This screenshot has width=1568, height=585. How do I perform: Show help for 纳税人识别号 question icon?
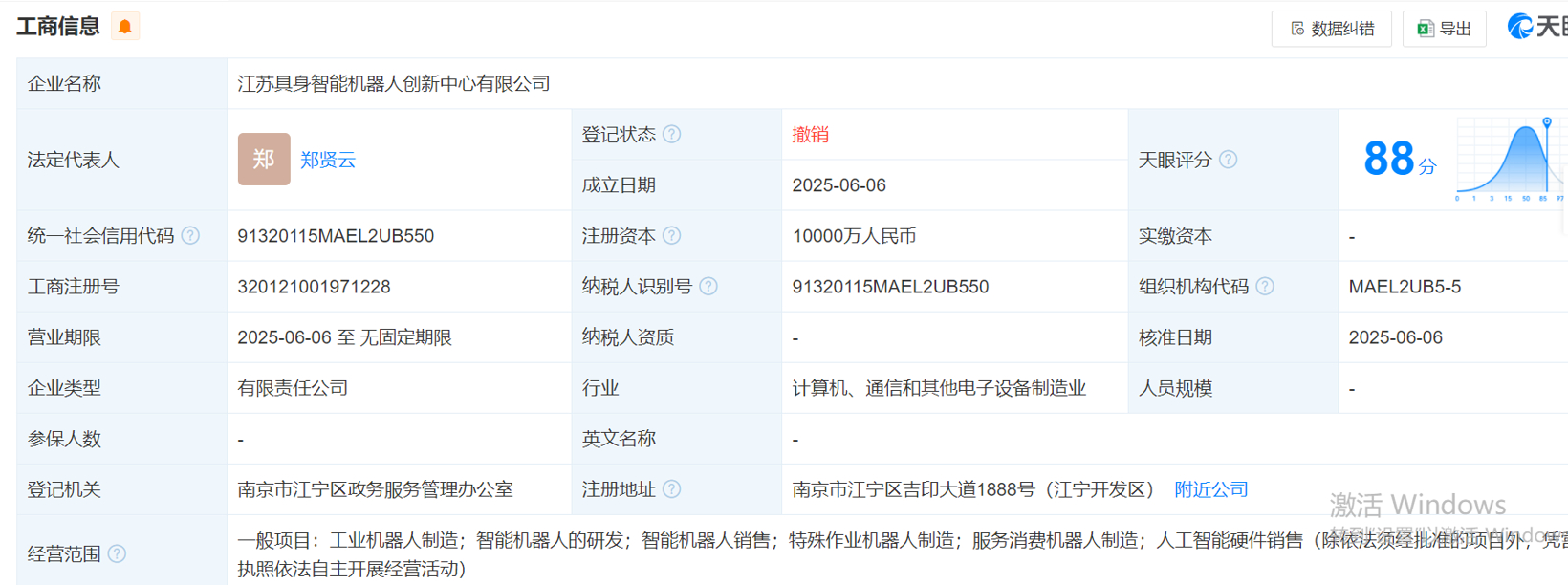[x=708, y=286]
